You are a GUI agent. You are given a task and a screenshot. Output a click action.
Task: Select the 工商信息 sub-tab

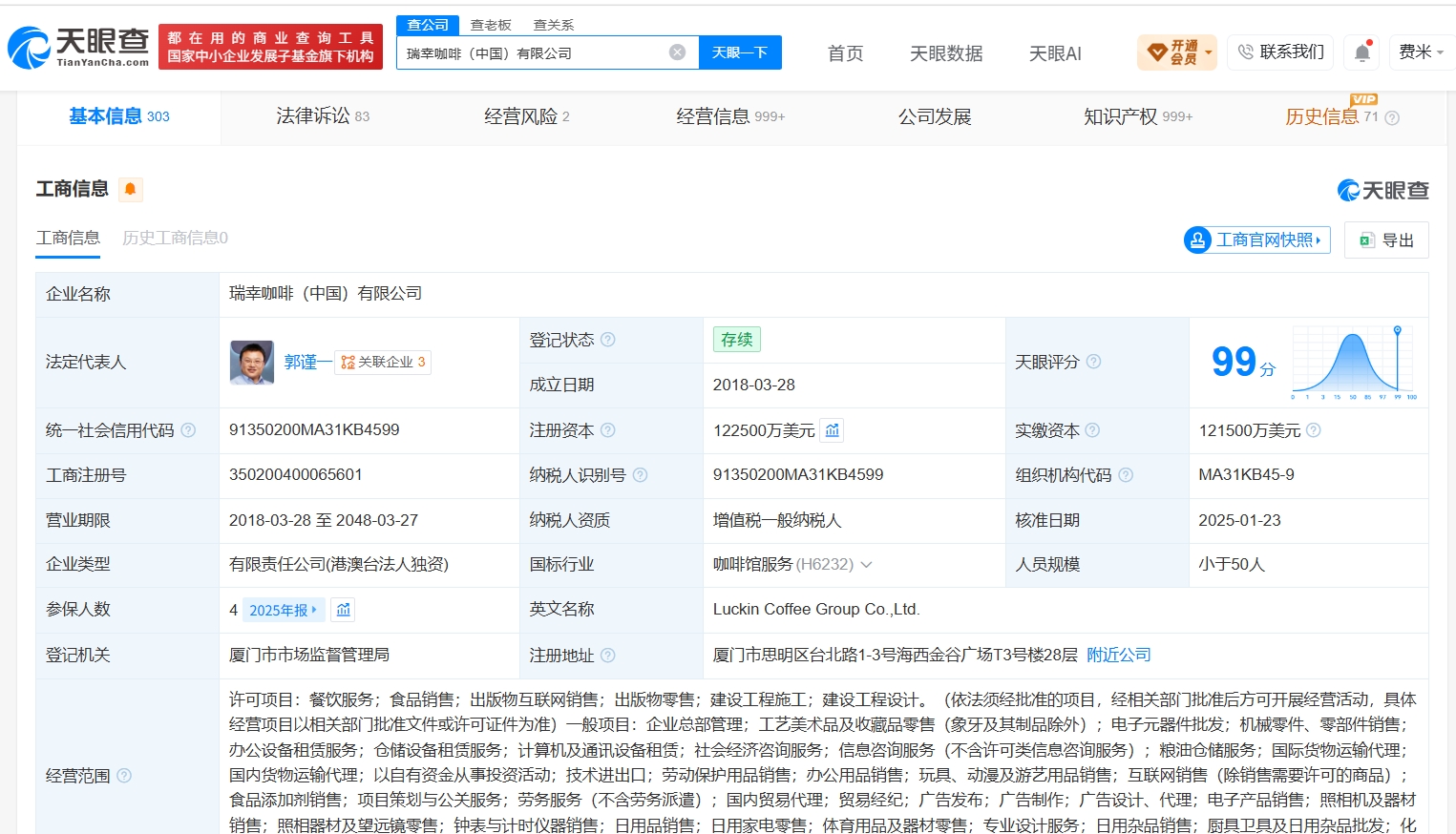click(68, 238)
